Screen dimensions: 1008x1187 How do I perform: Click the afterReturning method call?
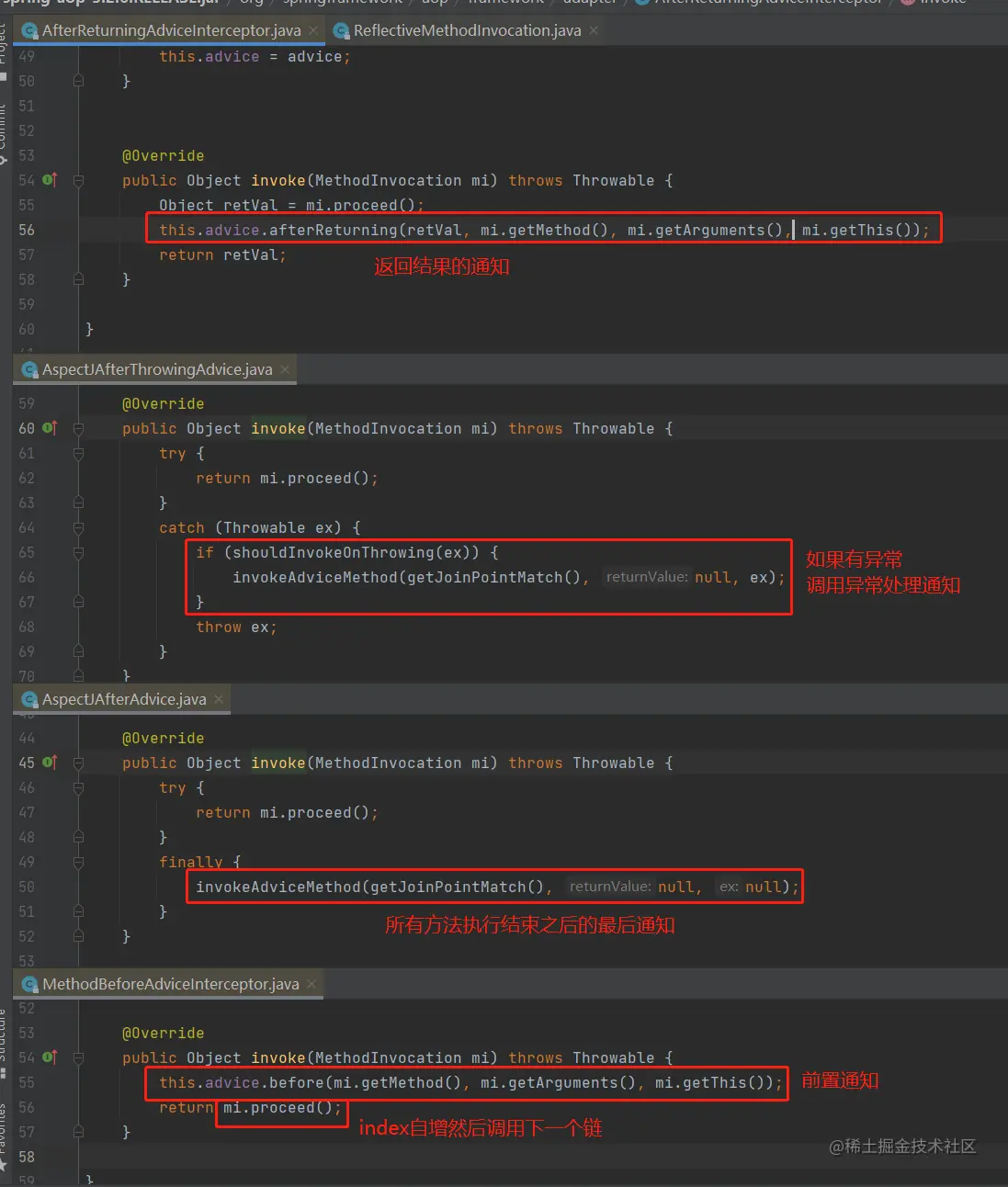544,230
